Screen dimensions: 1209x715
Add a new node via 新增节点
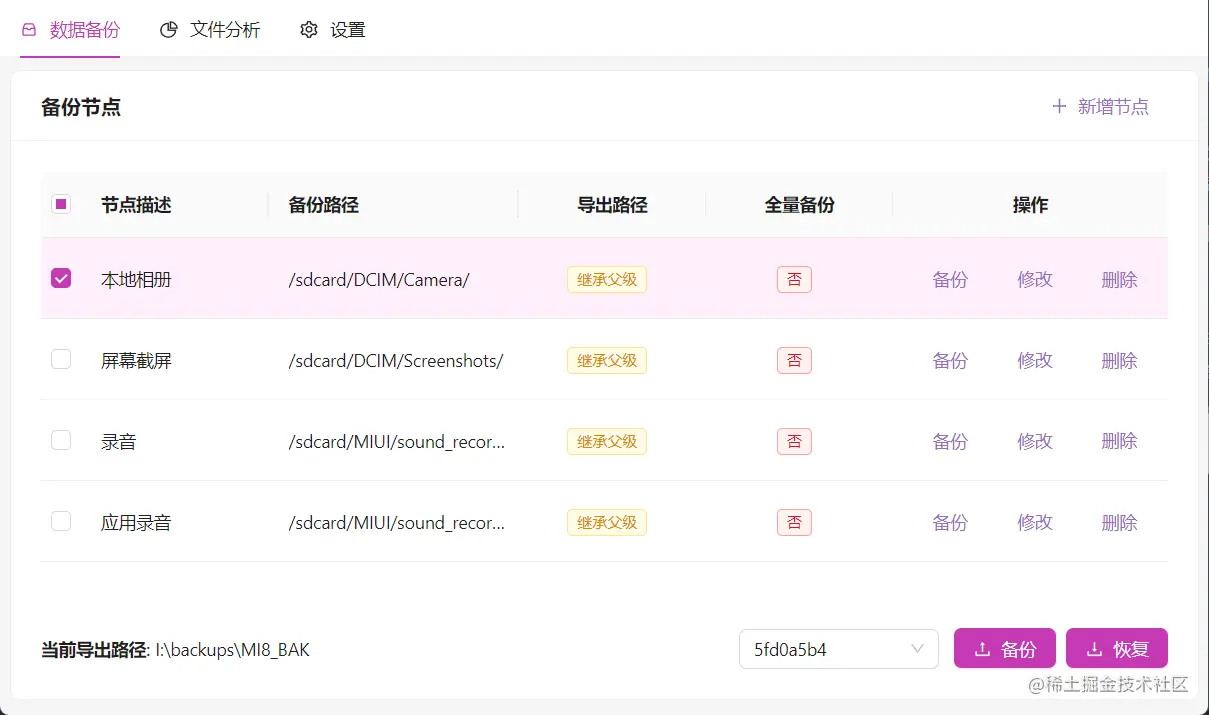click(x=1100, y=106)
